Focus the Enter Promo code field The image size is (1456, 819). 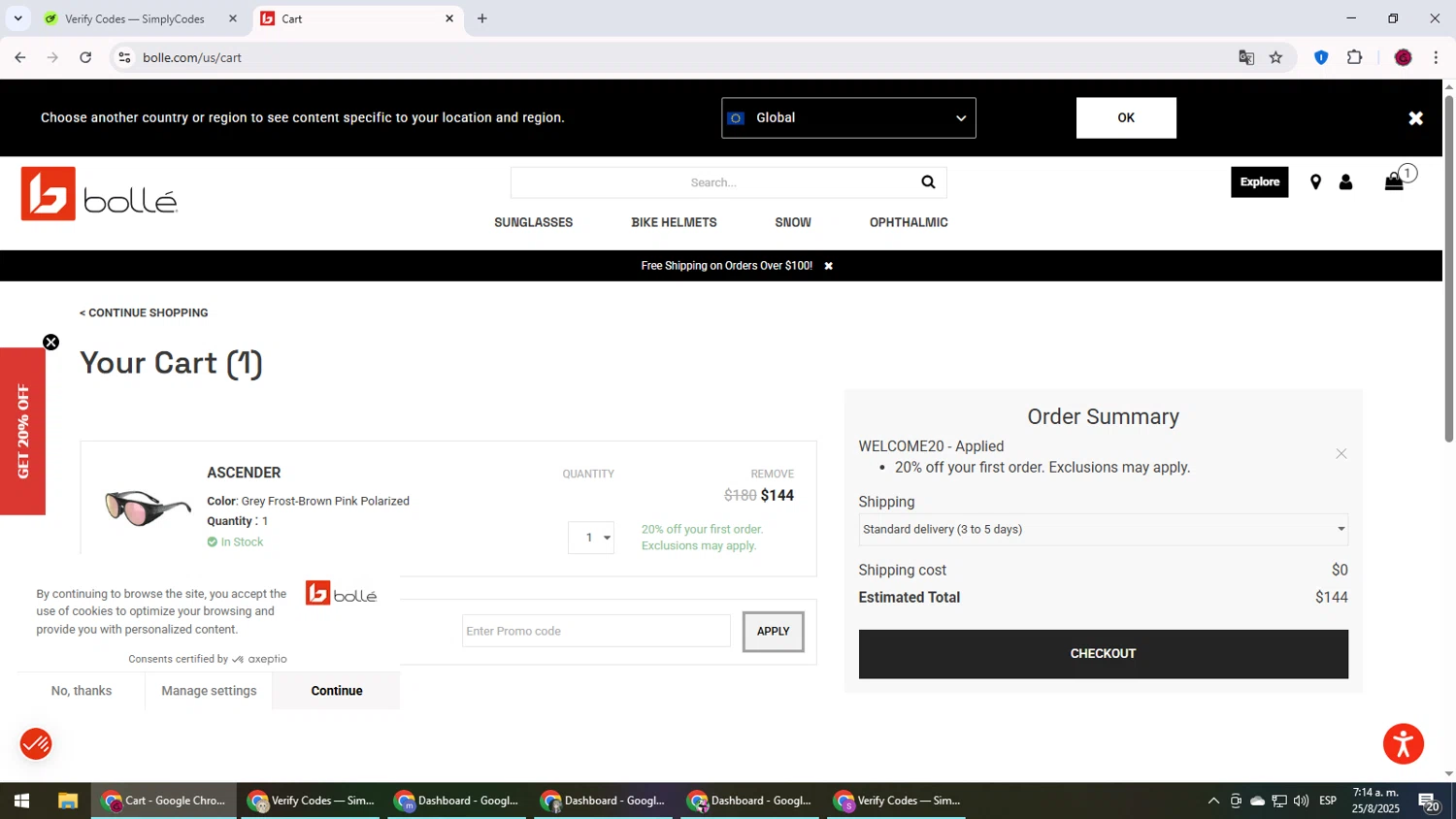pyautogui.click(x=596, y=632)
